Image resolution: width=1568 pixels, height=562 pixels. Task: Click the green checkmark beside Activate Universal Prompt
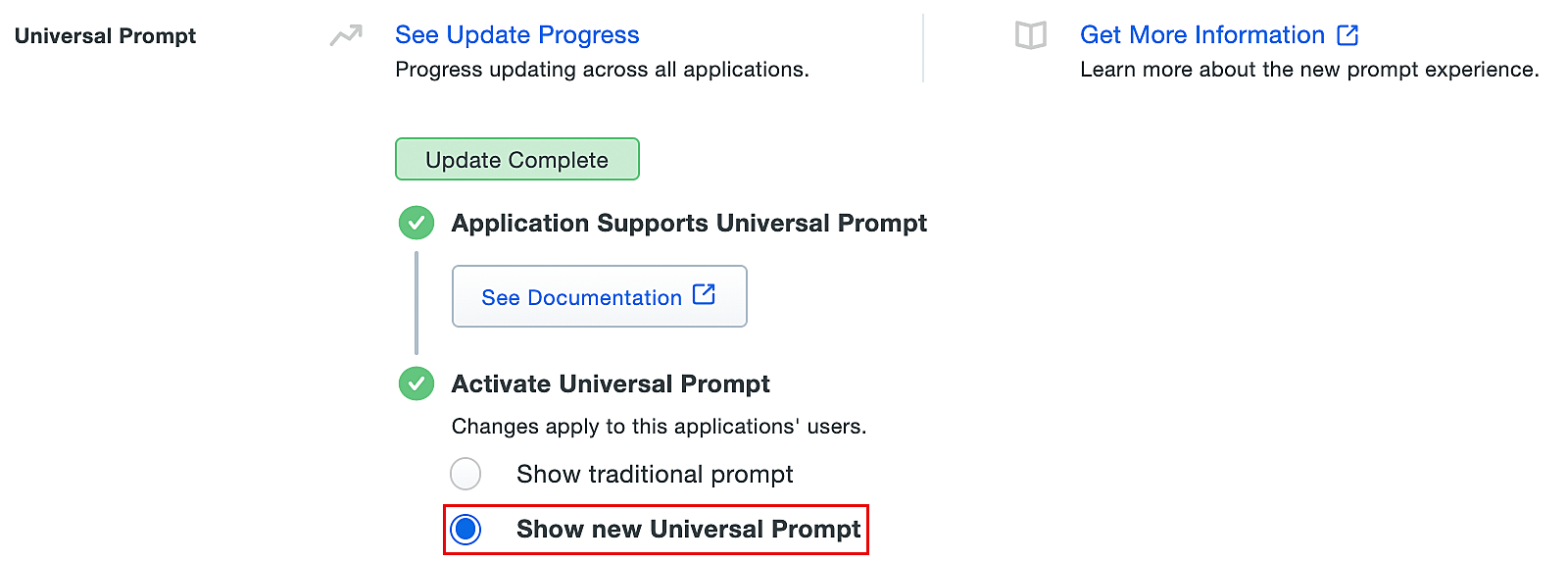[x=416, y=383]
